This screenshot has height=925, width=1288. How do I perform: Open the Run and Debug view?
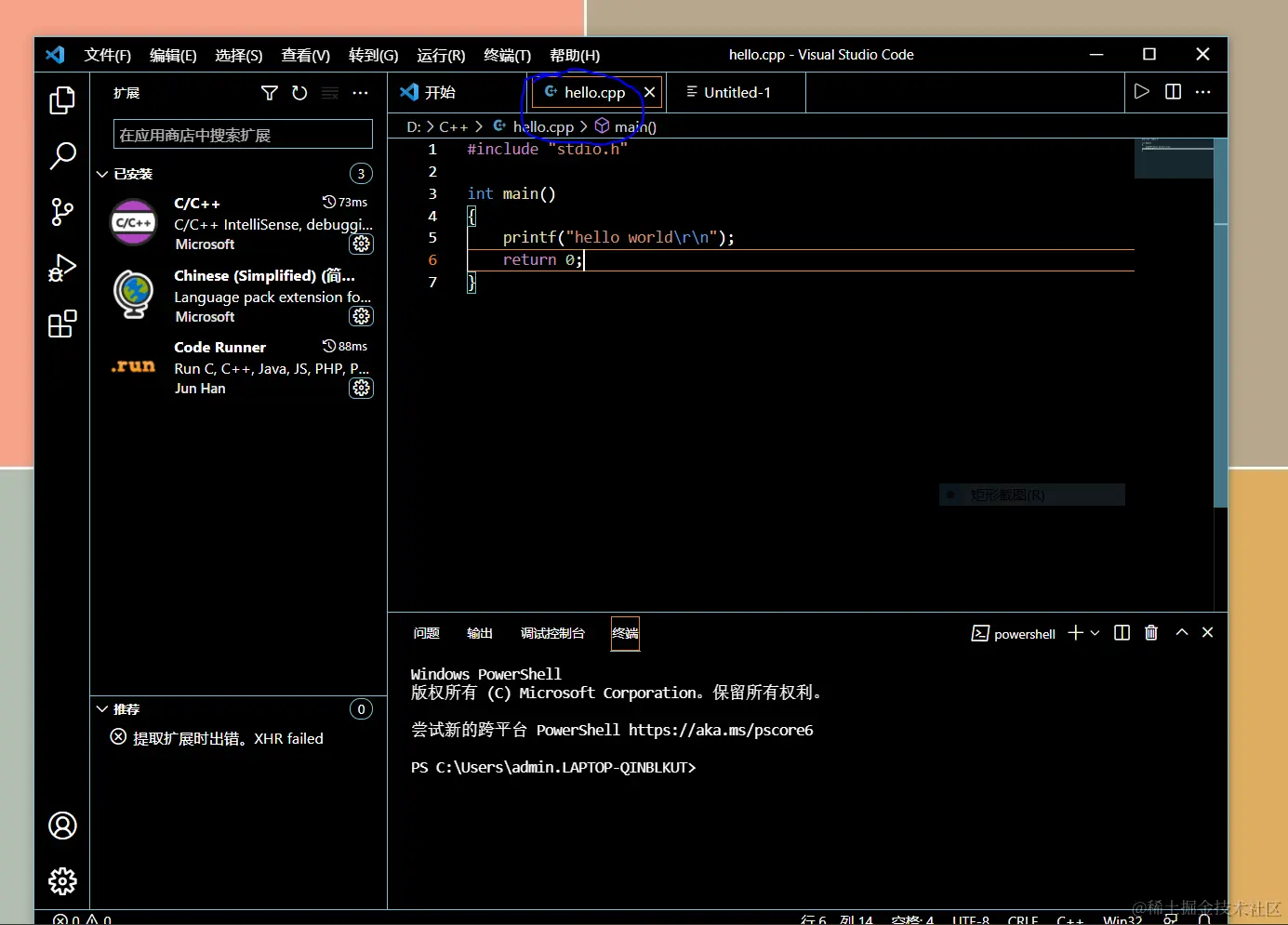pos(62,268)
